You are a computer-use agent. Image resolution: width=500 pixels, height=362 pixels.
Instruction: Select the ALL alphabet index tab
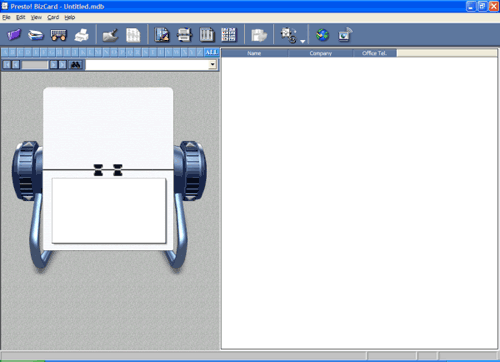pos(211,52)
